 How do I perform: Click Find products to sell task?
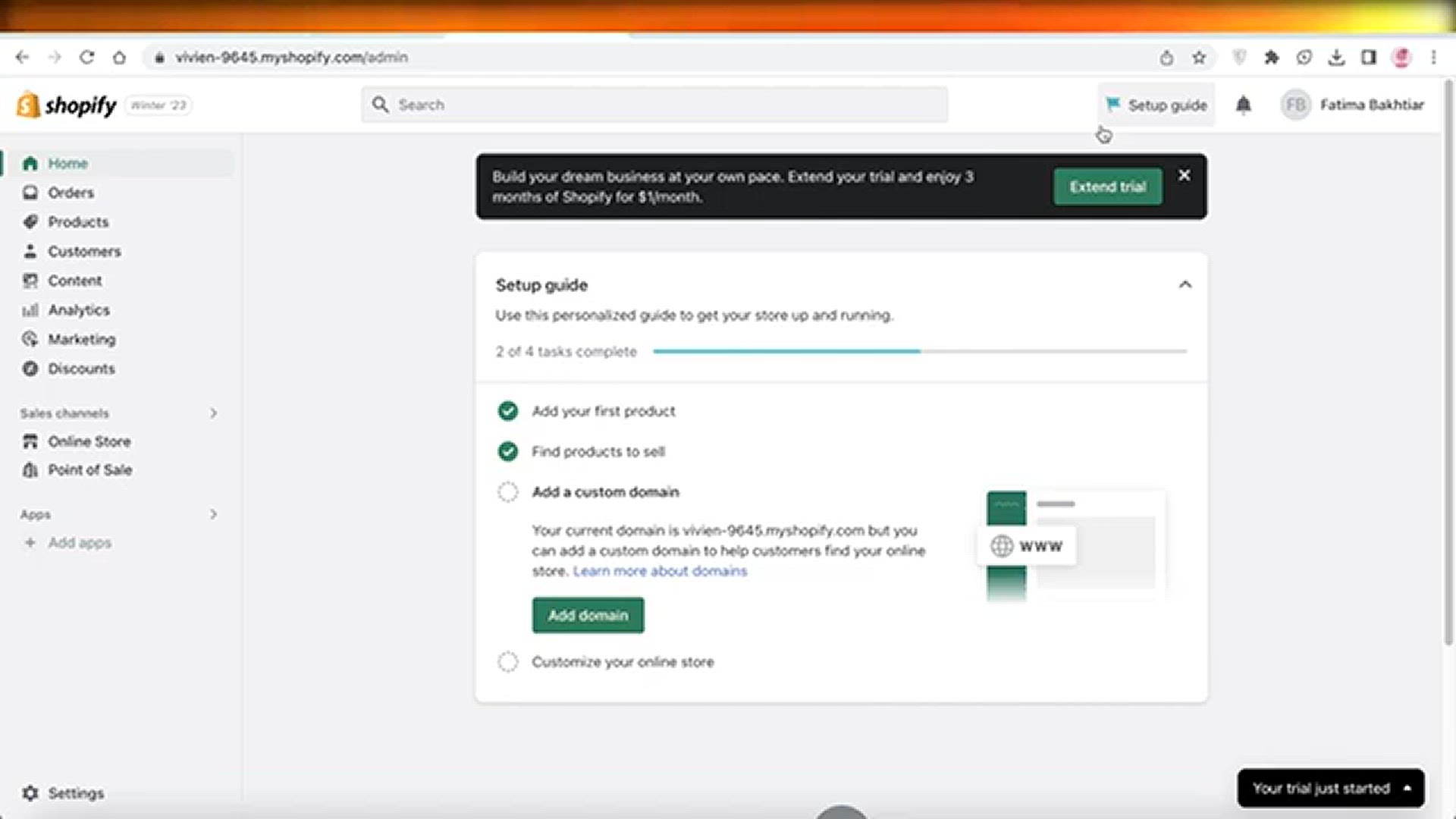(598, 451)
